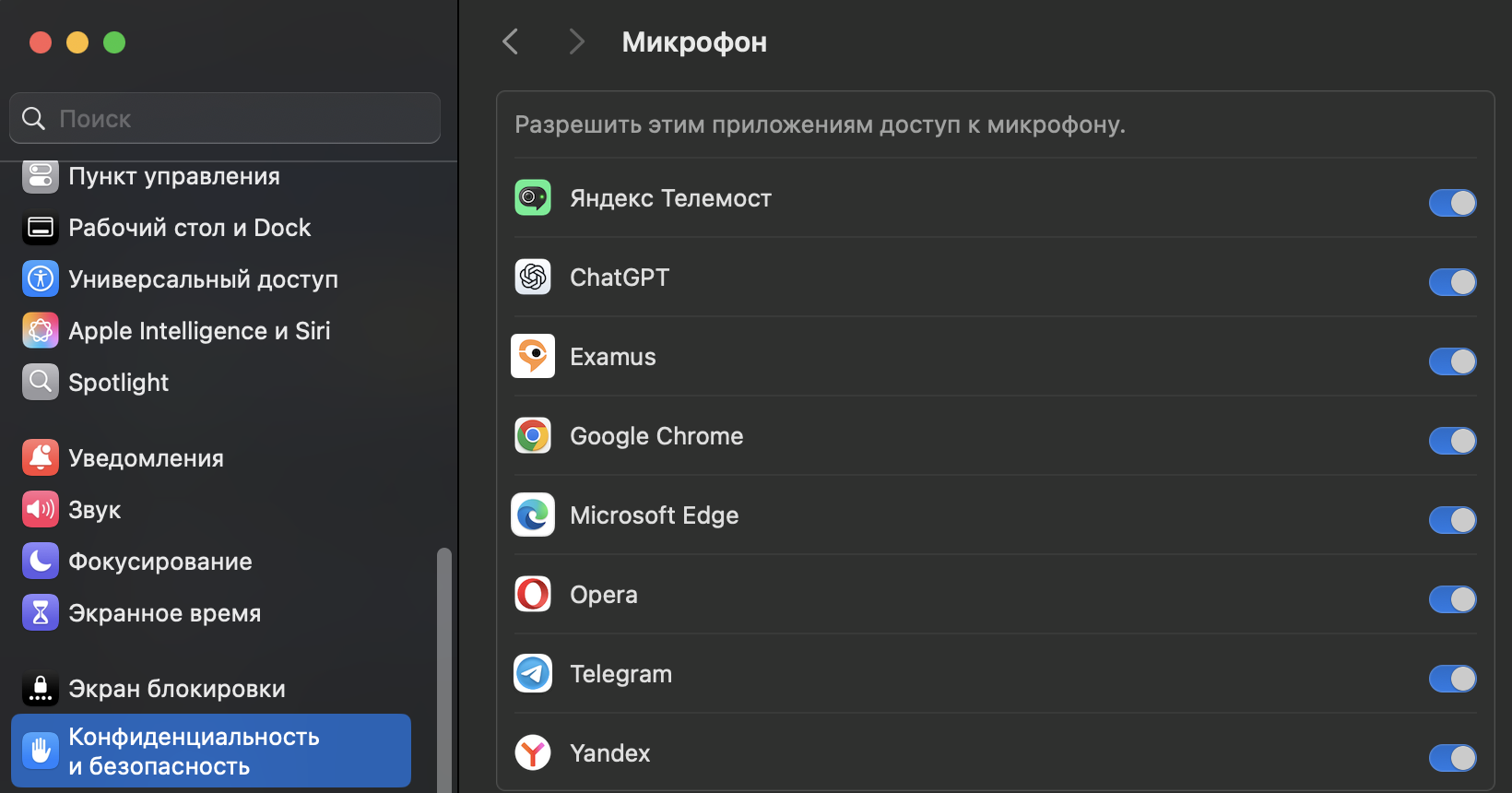Open Фокусирование settings

tap(211, 561)
